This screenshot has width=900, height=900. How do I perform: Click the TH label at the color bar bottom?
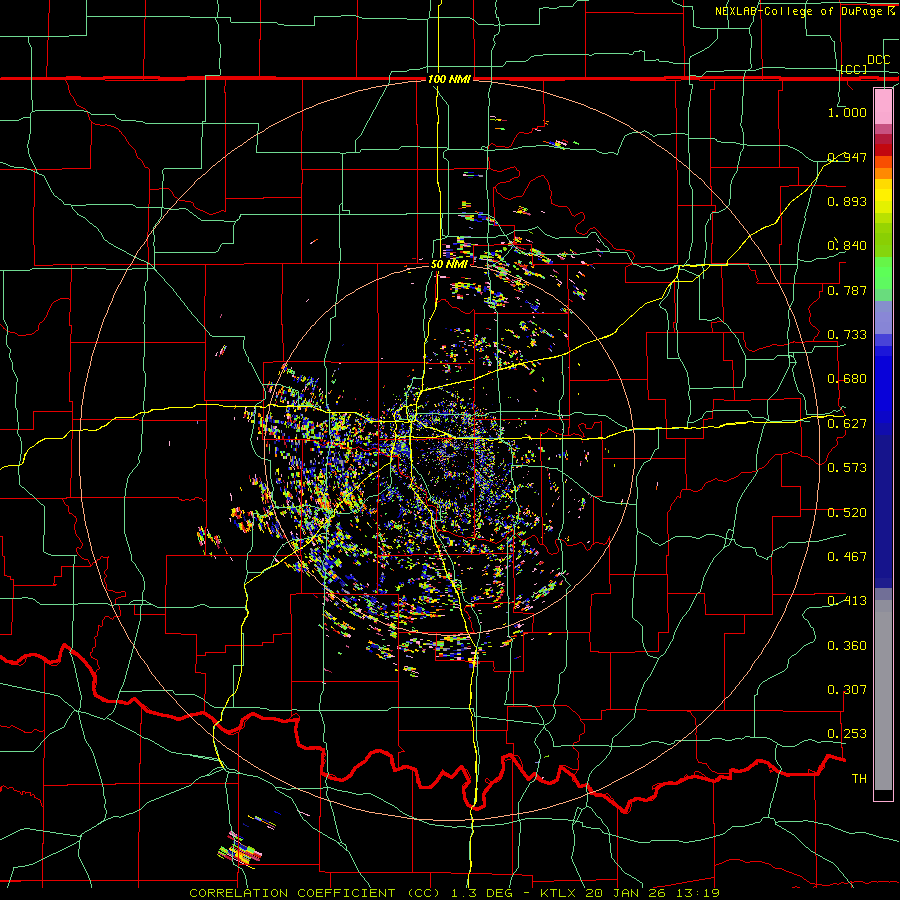[x=859, y=779]
